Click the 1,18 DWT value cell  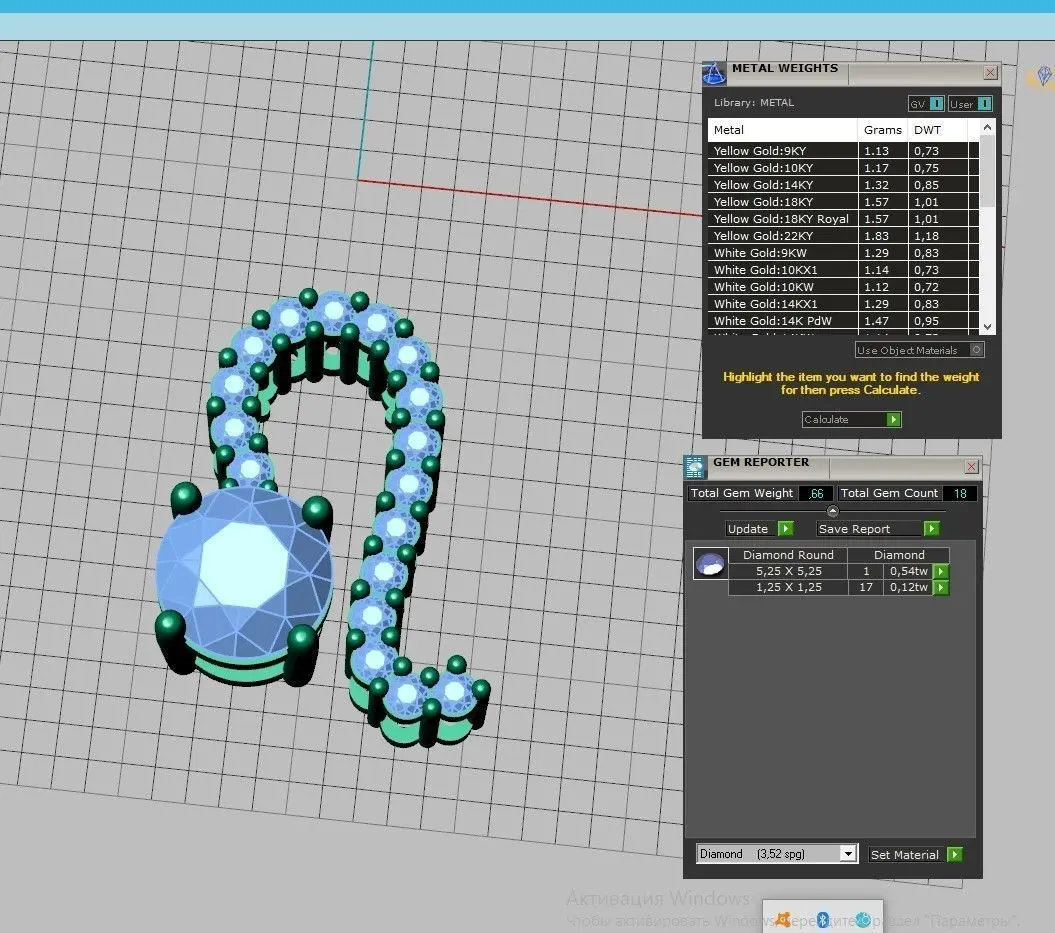(938, 235)
